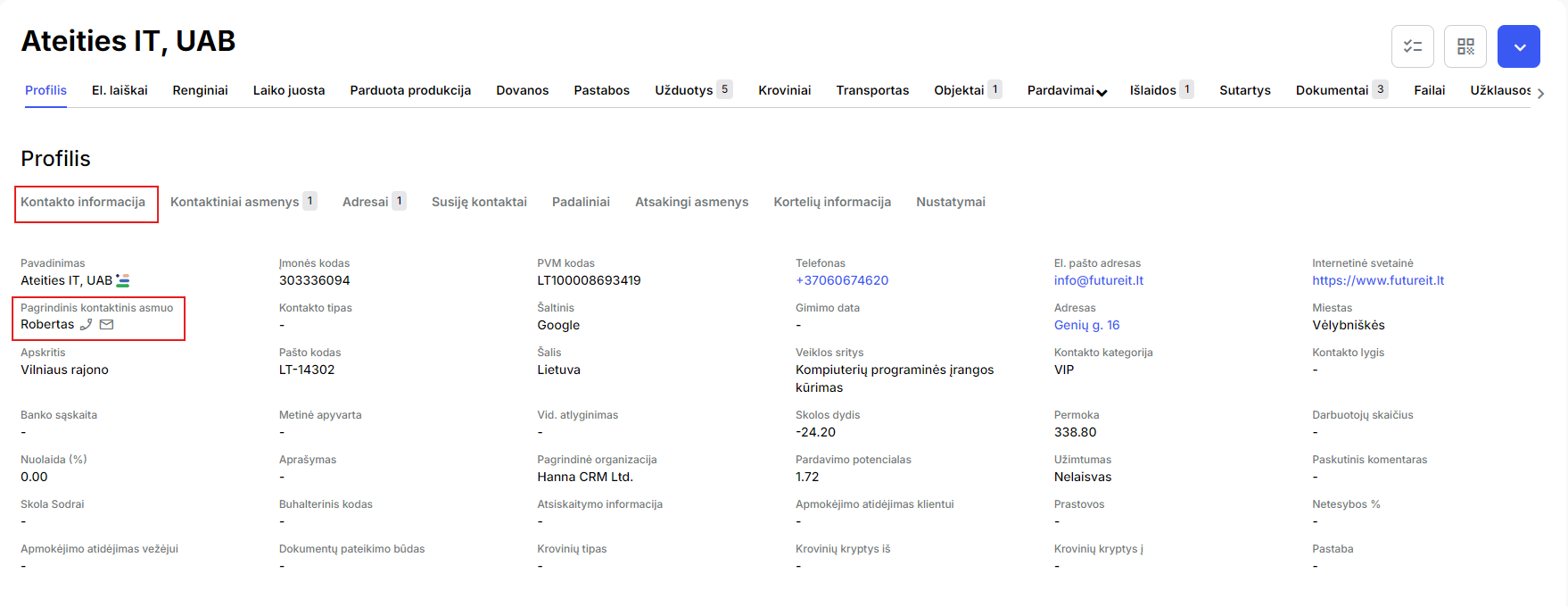Open the Užduotys tab
Viewport: 1568px width, 607px height.
pos(694,90)
